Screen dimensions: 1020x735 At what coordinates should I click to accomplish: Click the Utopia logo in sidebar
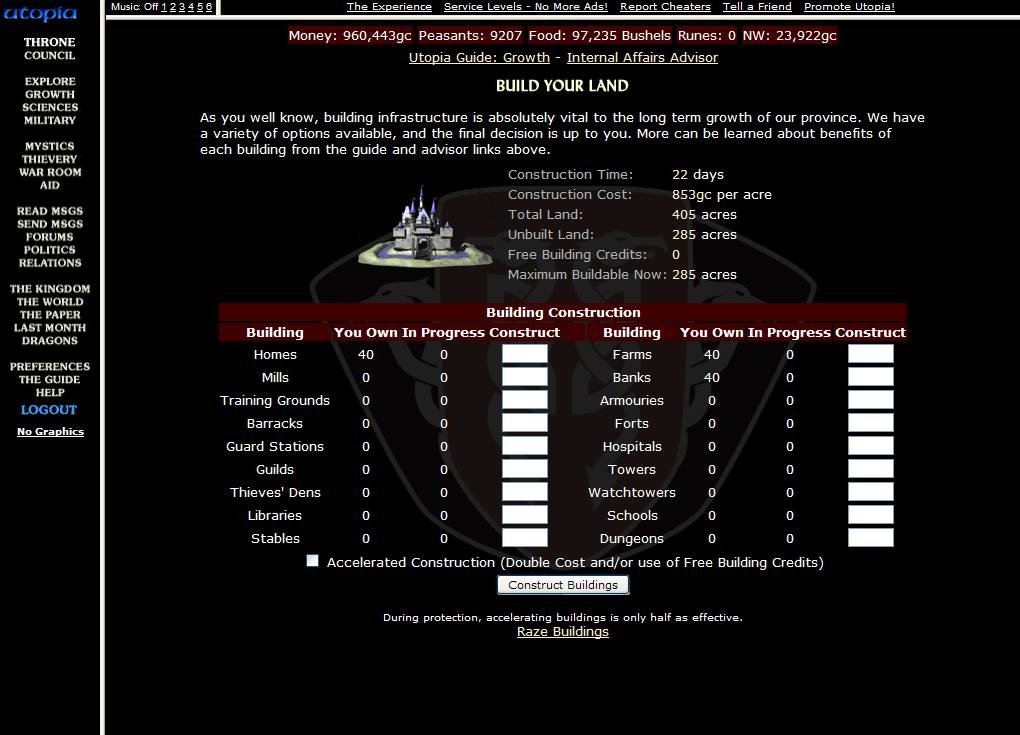41,13
